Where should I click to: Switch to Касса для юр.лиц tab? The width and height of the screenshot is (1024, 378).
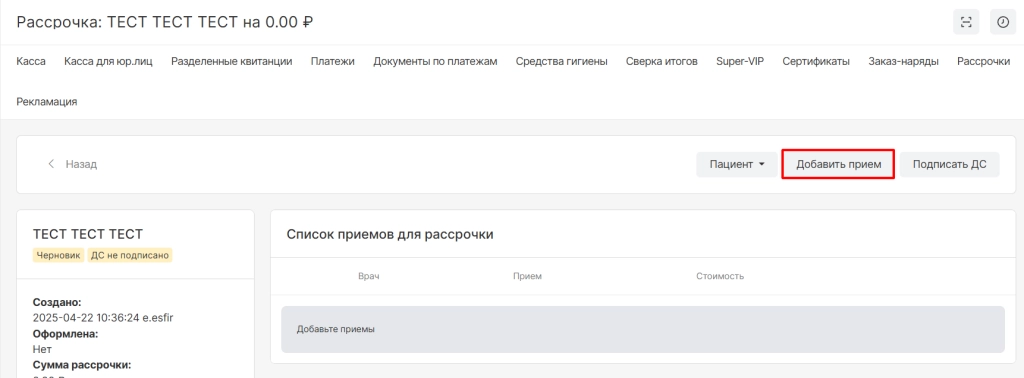(108, 61)
